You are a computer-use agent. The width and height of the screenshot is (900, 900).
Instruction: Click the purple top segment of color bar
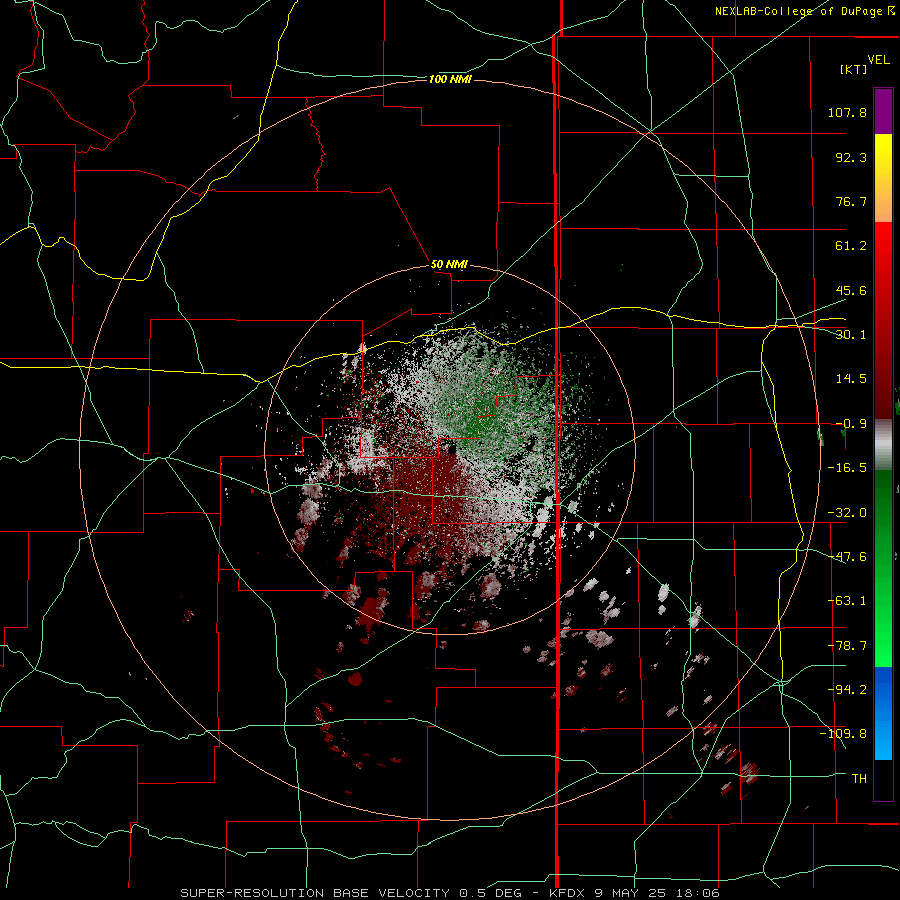point(883,111)
